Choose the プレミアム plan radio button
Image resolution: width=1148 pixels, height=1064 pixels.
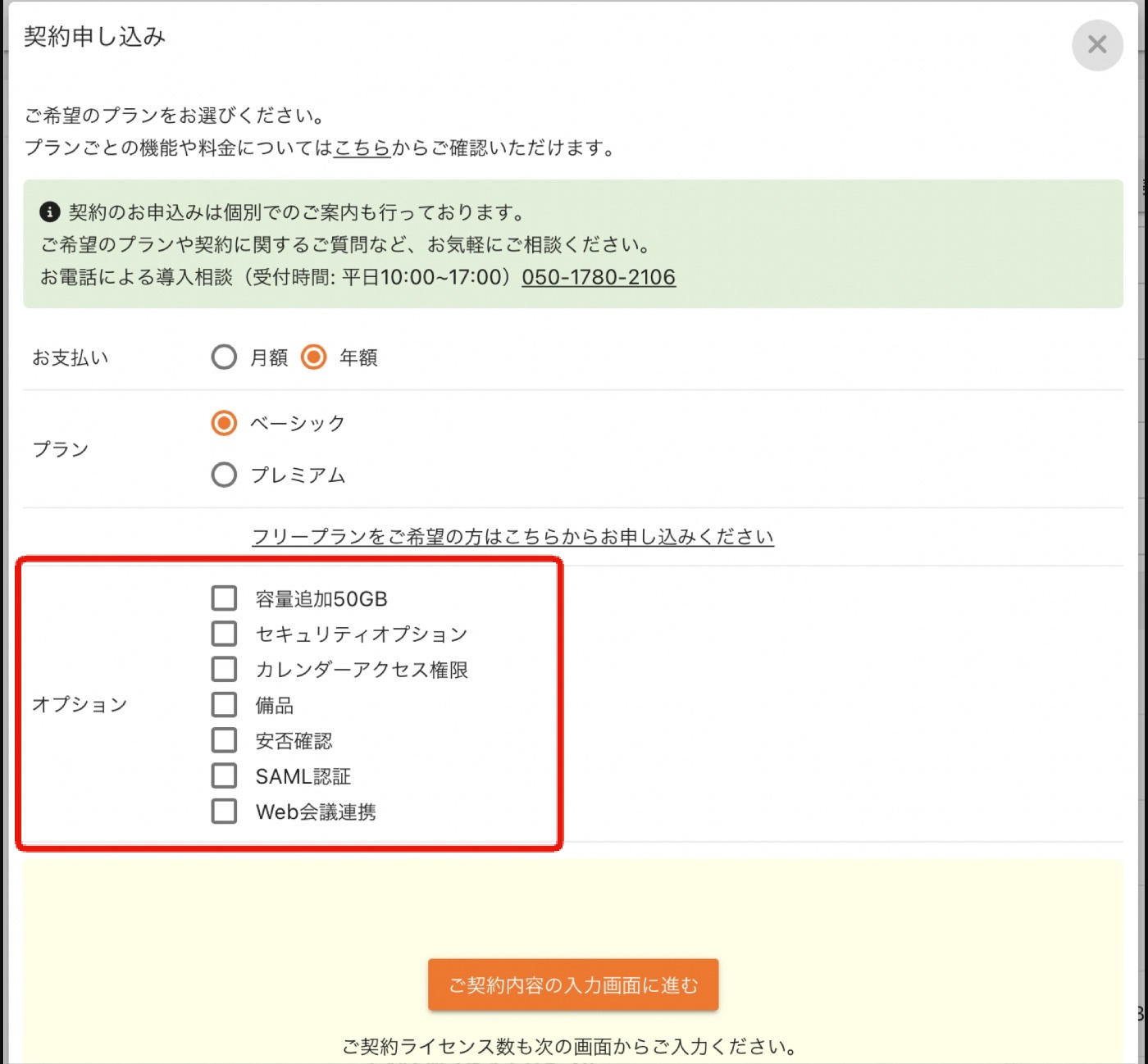[x=224, y=475]
